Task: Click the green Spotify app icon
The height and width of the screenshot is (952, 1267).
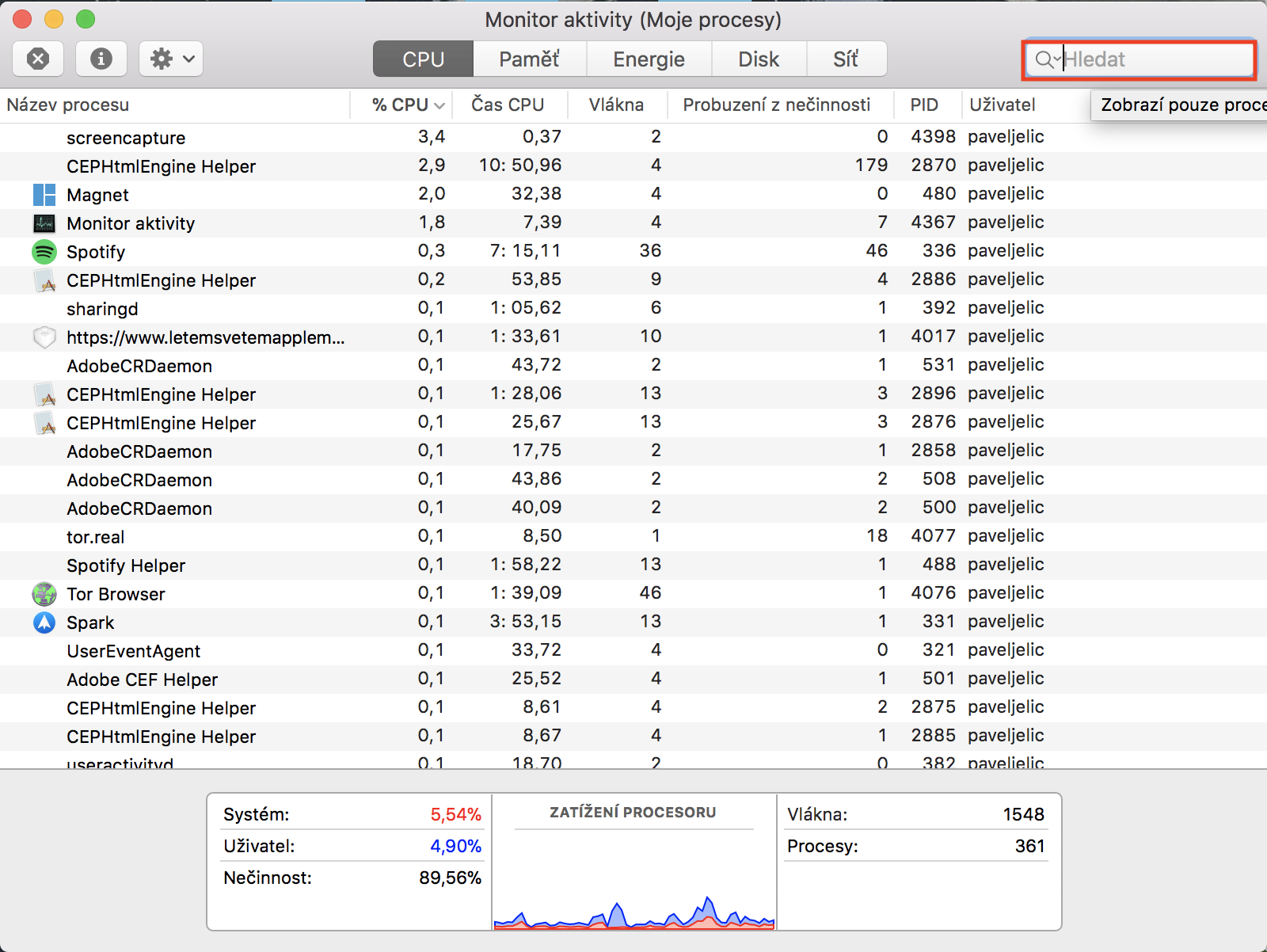Action: point(44,252)
